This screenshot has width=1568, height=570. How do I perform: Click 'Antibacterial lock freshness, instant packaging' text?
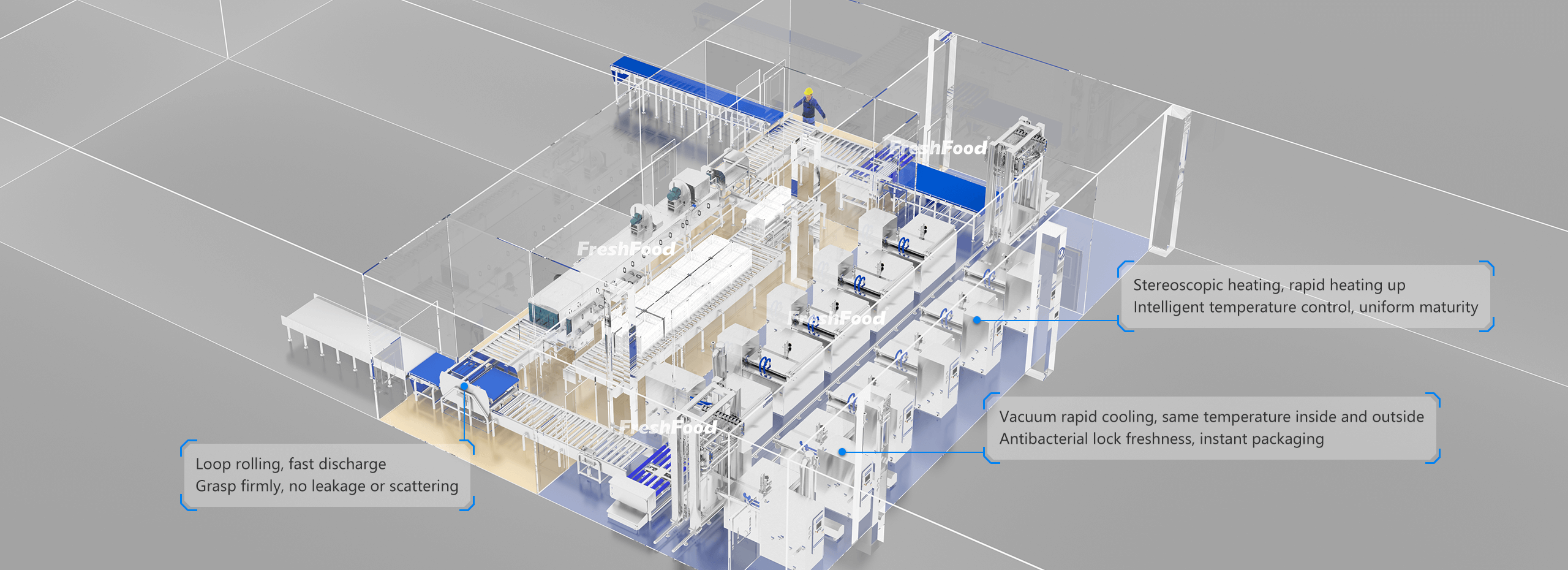point(1161,439)
